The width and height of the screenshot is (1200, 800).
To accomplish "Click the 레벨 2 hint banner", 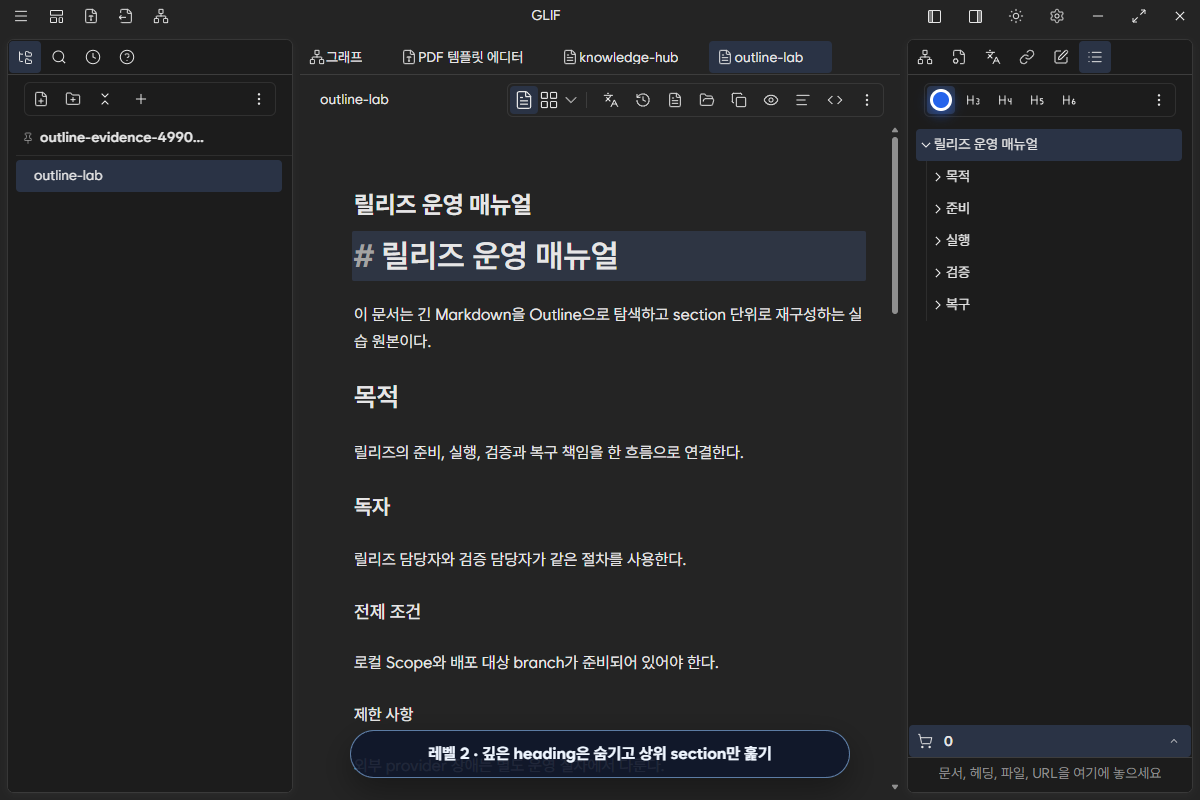I will pos(600,754).
